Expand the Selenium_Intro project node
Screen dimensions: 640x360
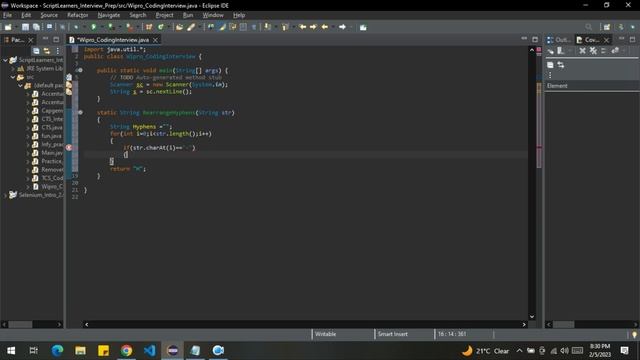5,195
